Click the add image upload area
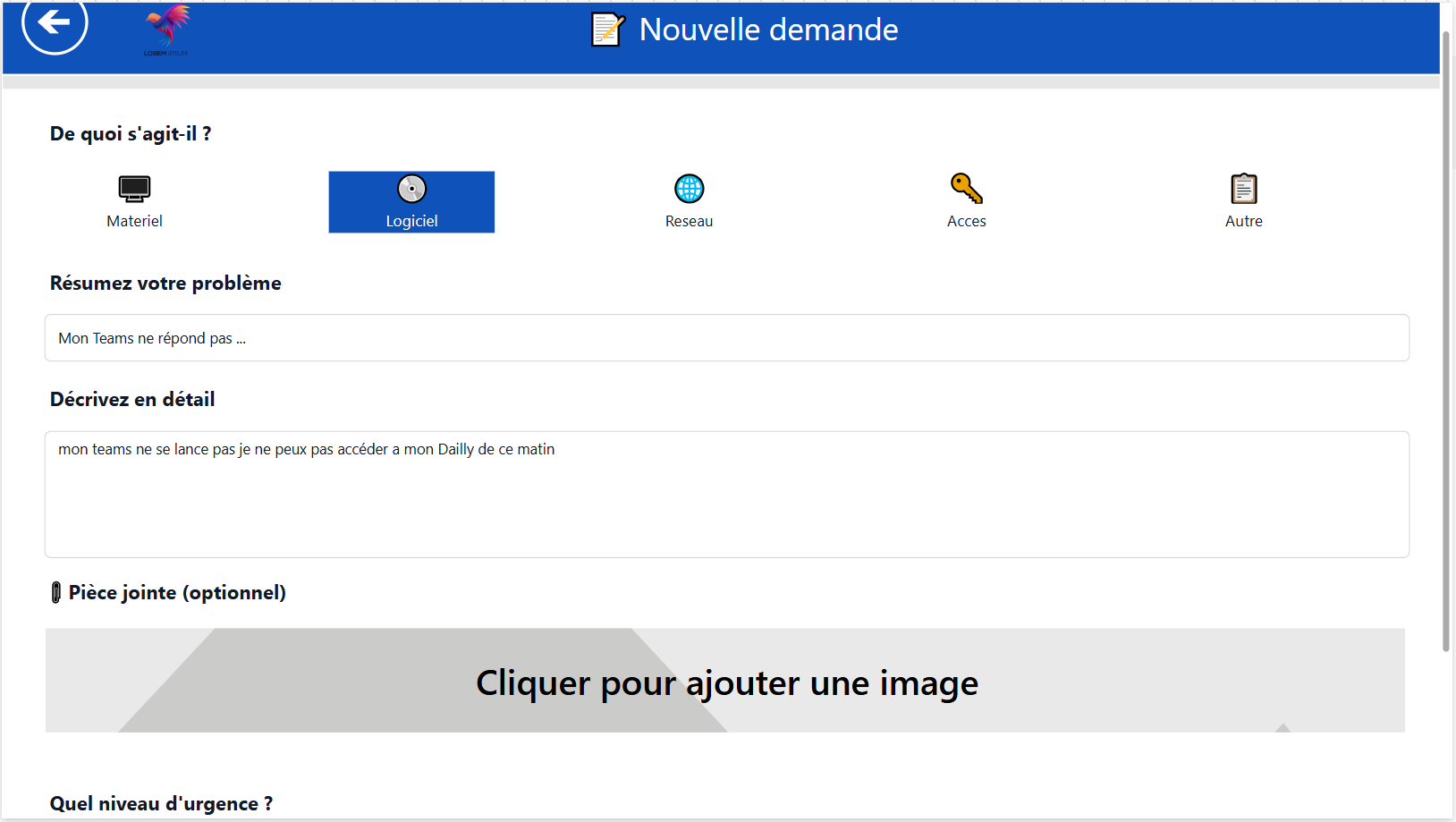This screenshot has width=1456, height=822. click(725, 681)
